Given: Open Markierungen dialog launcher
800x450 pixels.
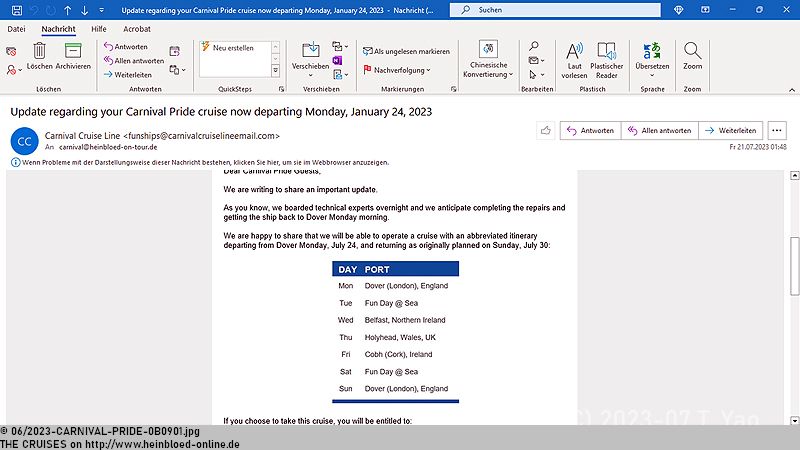Looking at the screenshot, I should pos(454,89).
